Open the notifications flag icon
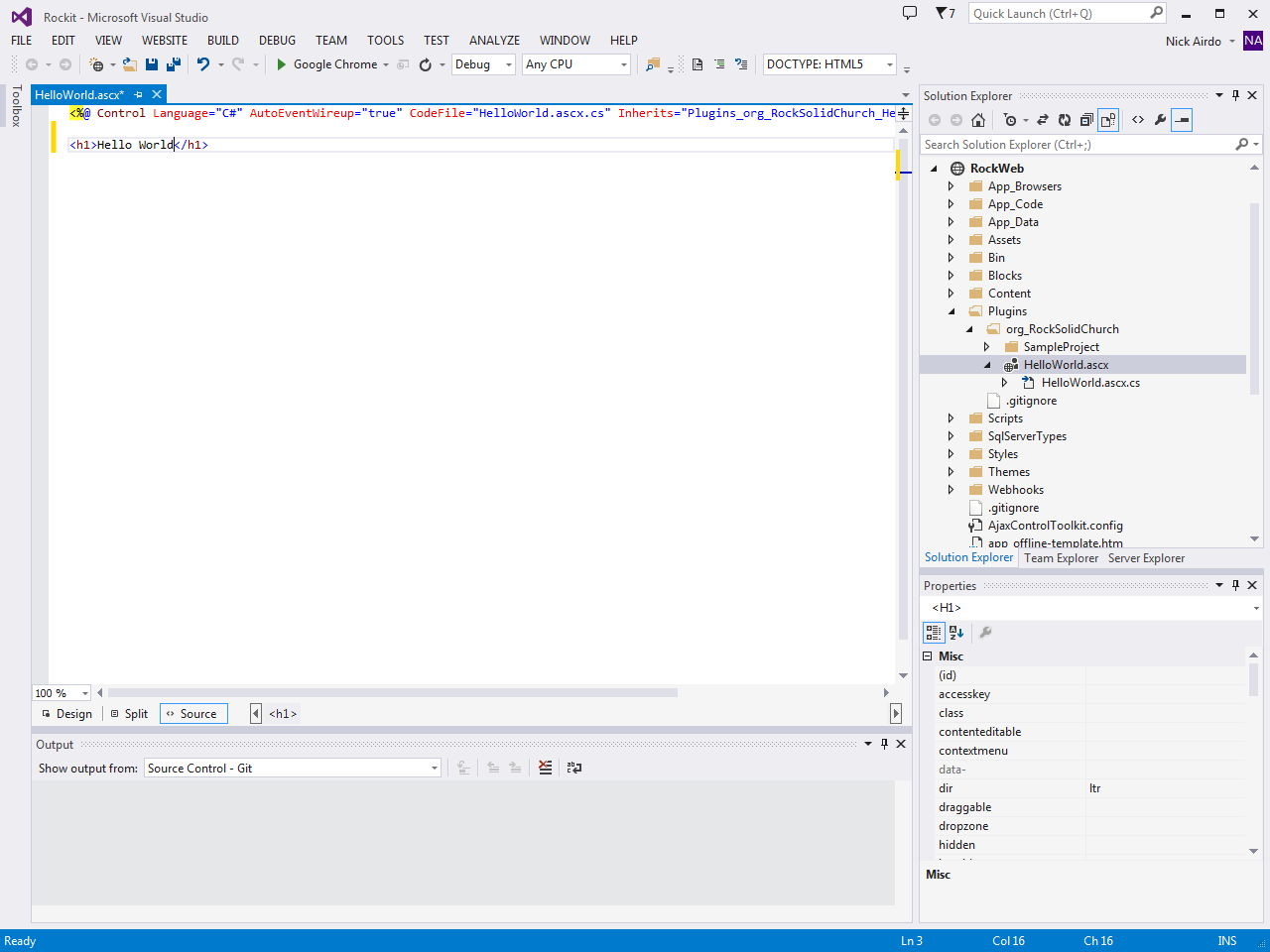1270x952 pixels. [x=942, y=13]
